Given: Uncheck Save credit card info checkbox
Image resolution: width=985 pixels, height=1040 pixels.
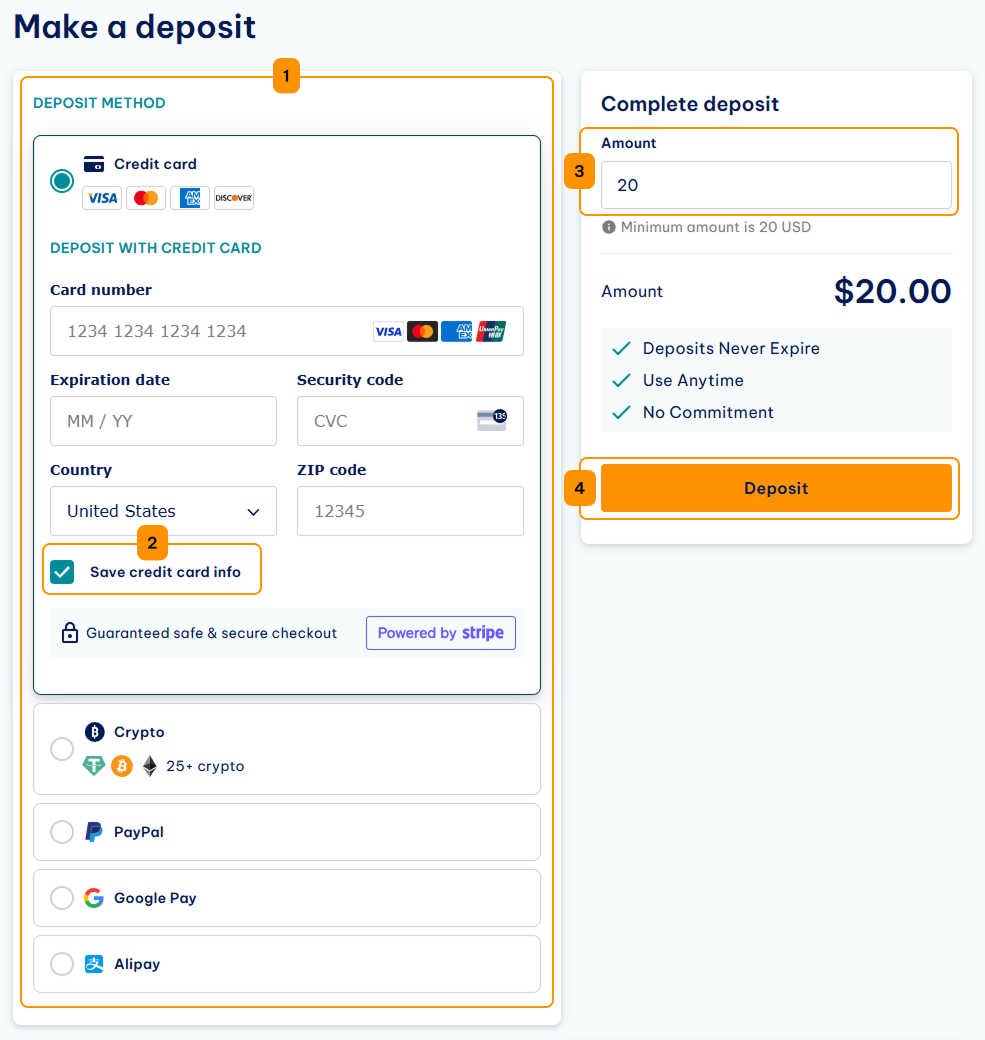Looking at the screenshot, I should (x=62, y=572).
